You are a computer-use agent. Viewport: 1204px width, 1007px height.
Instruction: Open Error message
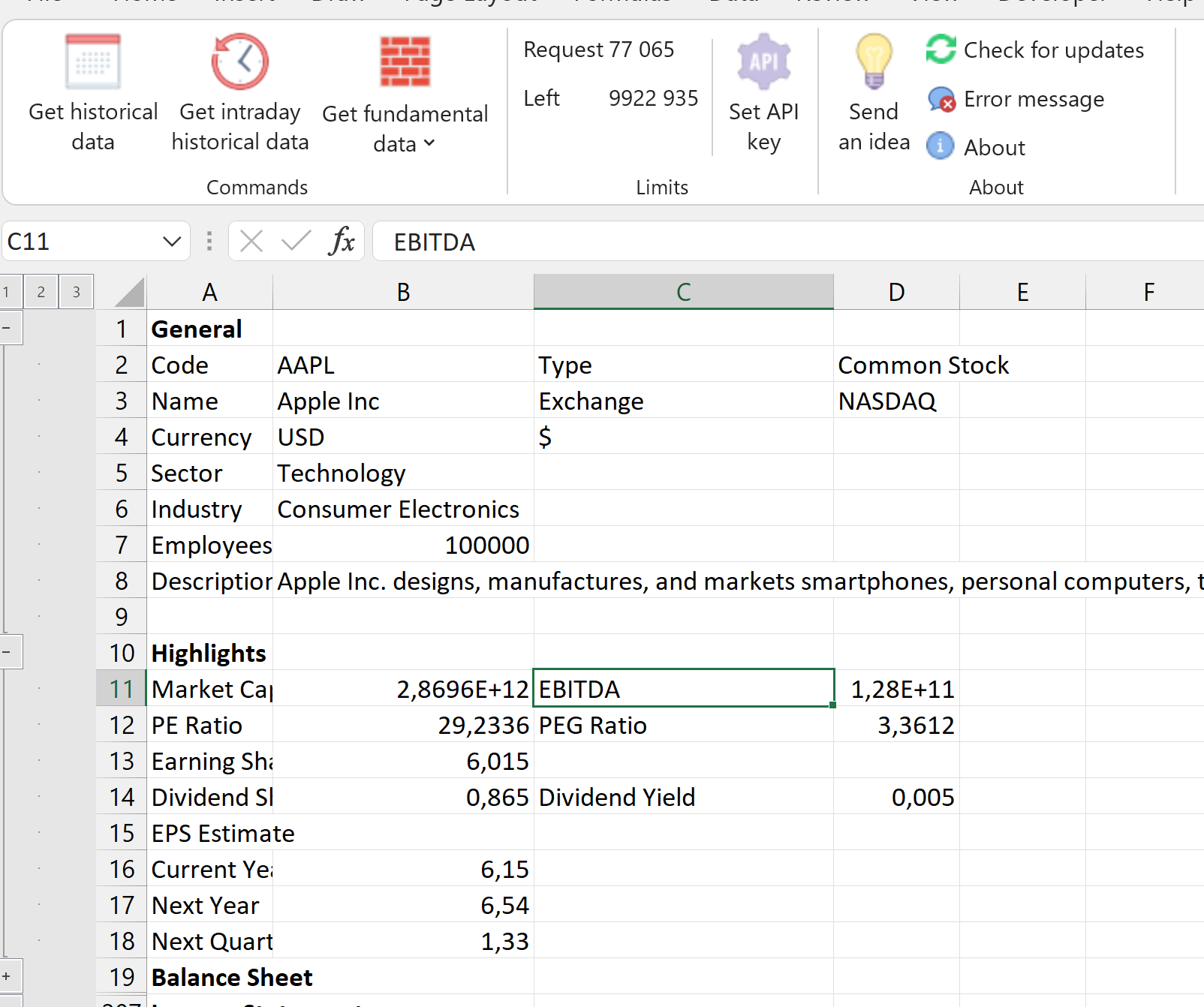click(x=1016, y=99)
